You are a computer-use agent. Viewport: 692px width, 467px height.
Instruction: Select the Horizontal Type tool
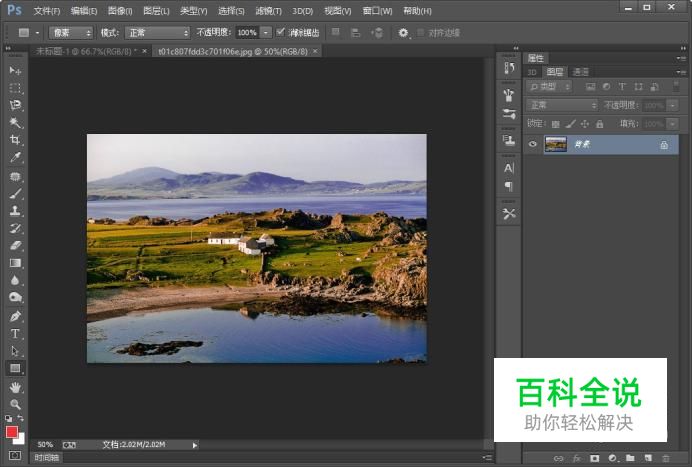(x=15, y=333)
